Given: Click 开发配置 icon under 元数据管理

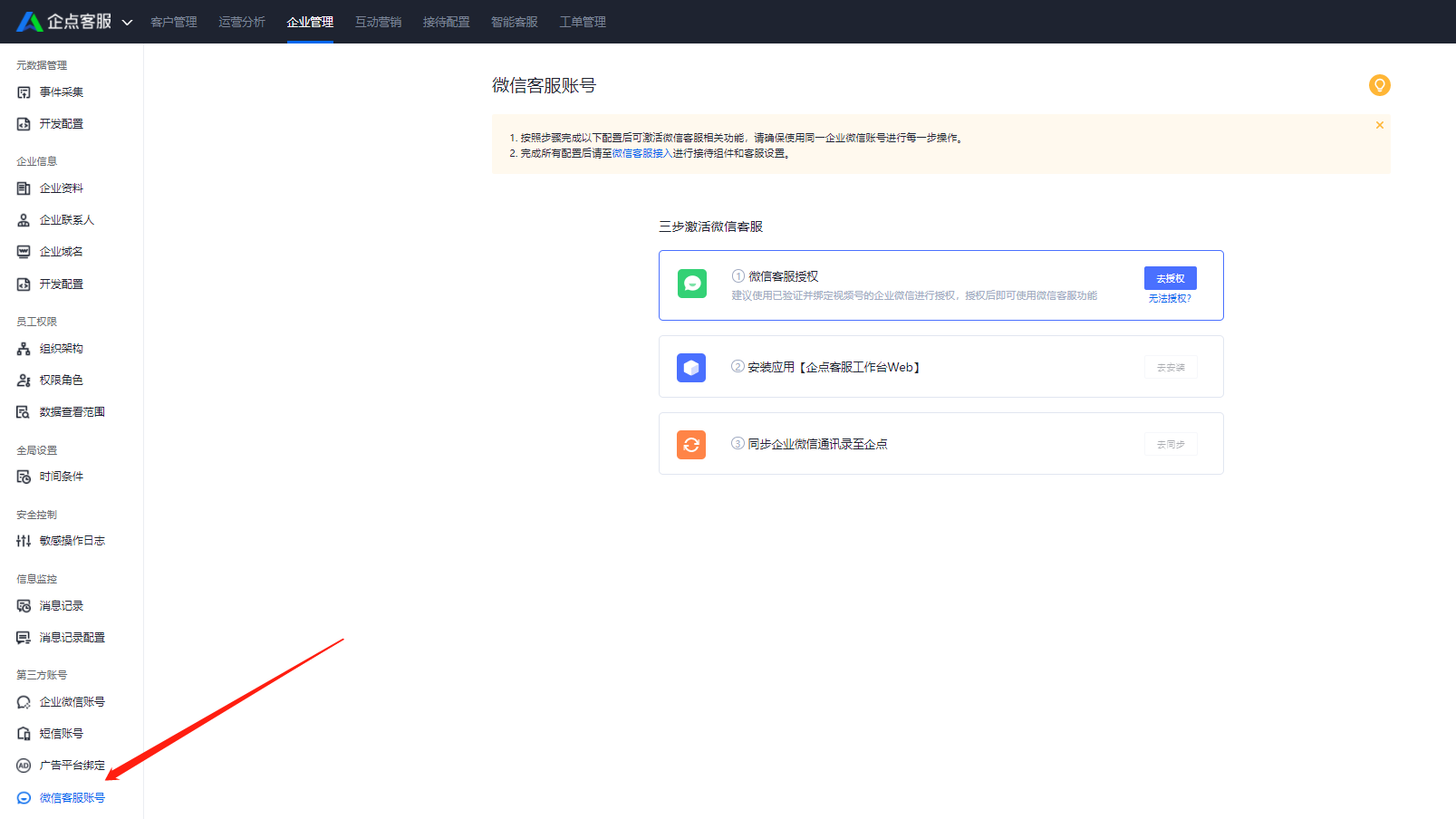Looking at the screenshot, I should (24, 124).
